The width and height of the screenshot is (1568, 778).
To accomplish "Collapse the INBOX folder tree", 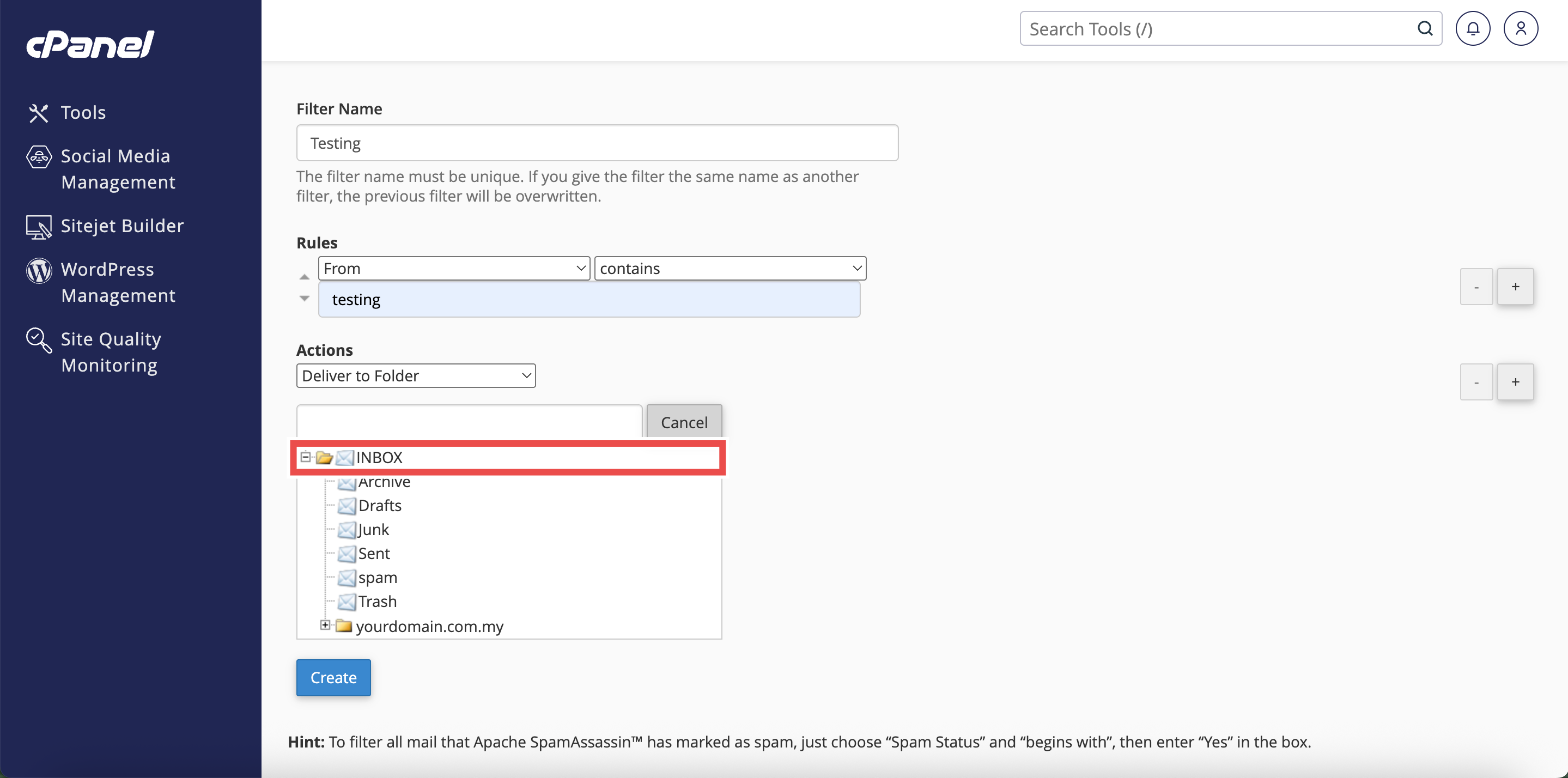I will (x=306, y=457).
